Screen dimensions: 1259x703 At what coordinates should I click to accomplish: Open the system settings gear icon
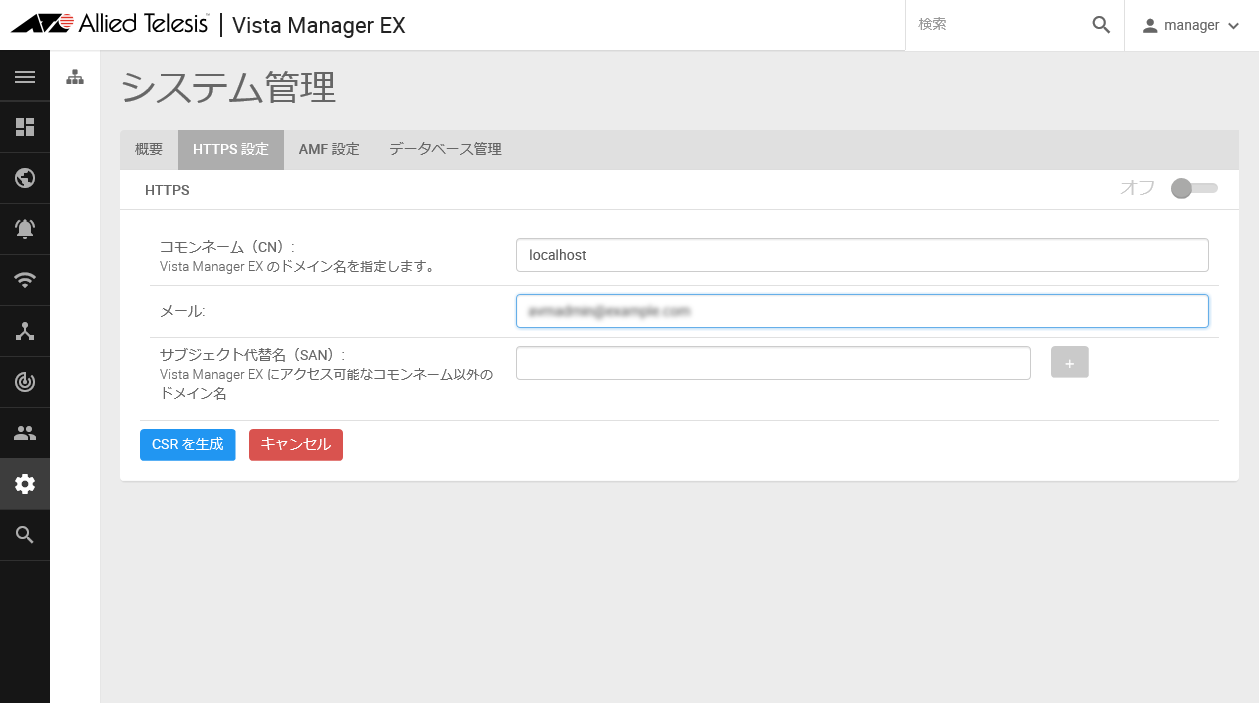(25, 484)
